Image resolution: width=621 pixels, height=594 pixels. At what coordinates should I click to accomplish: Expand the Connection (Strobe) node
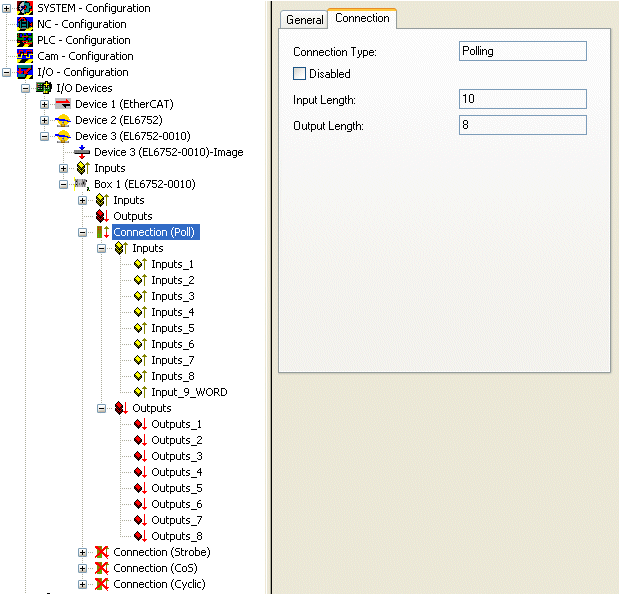82,552
